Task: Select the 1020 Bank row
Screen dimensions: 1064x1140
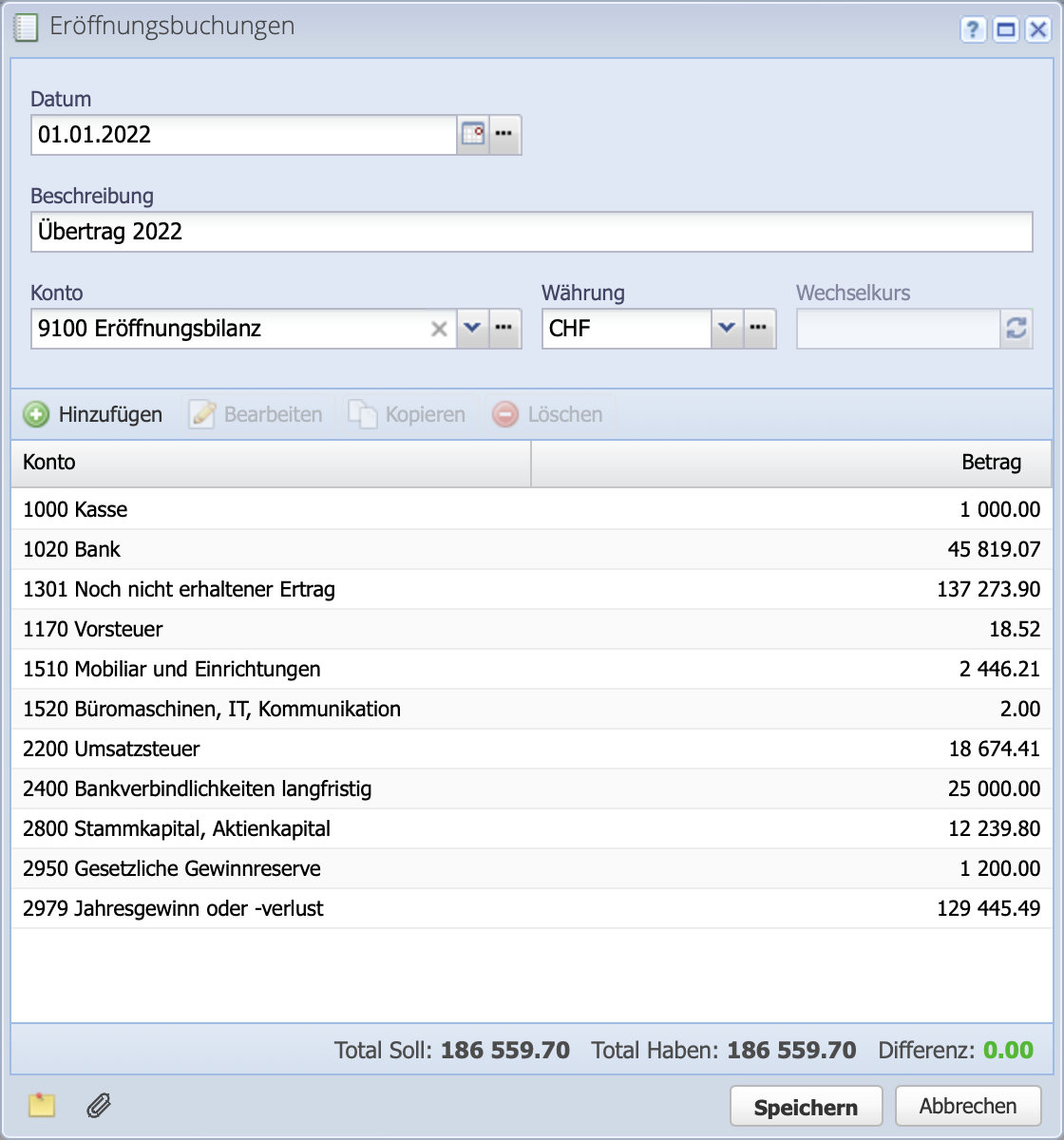Action: point(531,549)
